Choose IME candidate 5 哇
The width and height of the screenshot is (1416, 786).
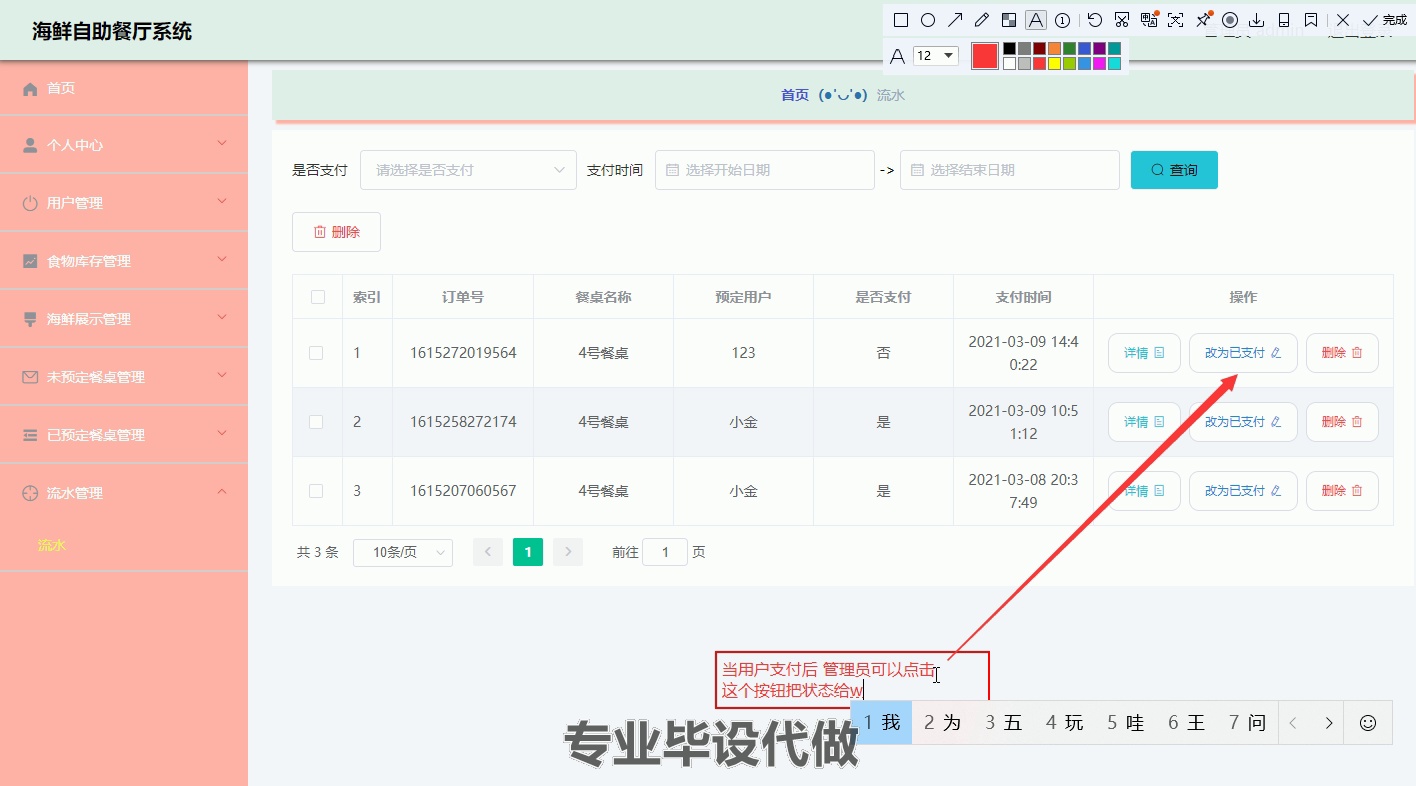(1125, 723)
